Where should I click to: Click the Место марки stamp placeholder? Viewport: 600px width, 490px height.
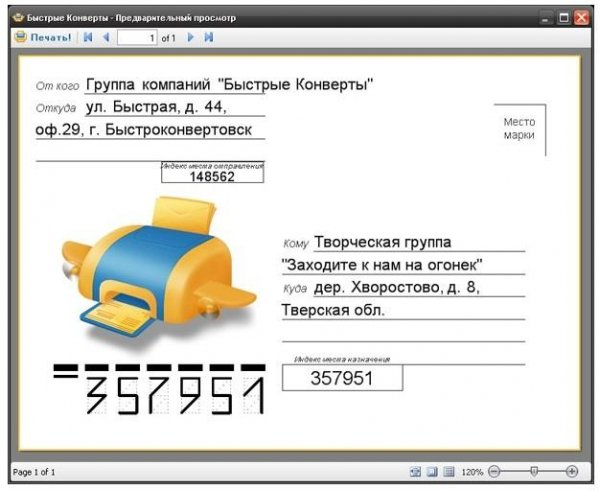pos(519,129)
